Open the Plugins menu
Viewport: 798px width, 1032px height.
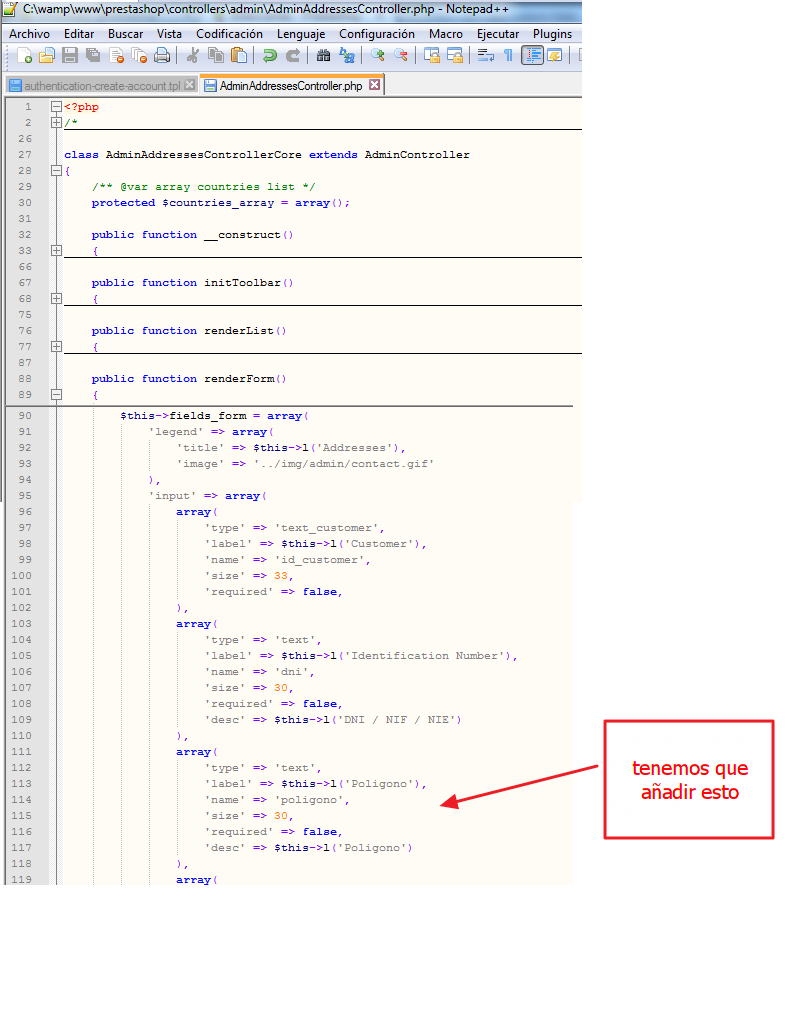click(552, 34)
